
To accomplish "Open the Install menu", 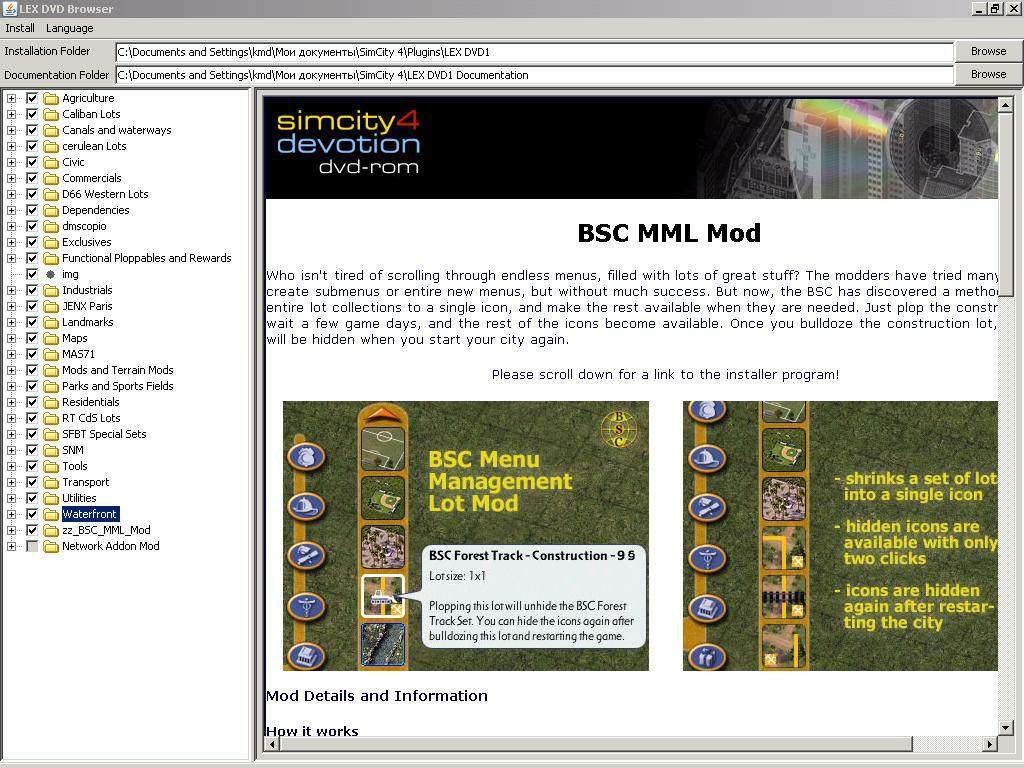I will pos(20,28).
